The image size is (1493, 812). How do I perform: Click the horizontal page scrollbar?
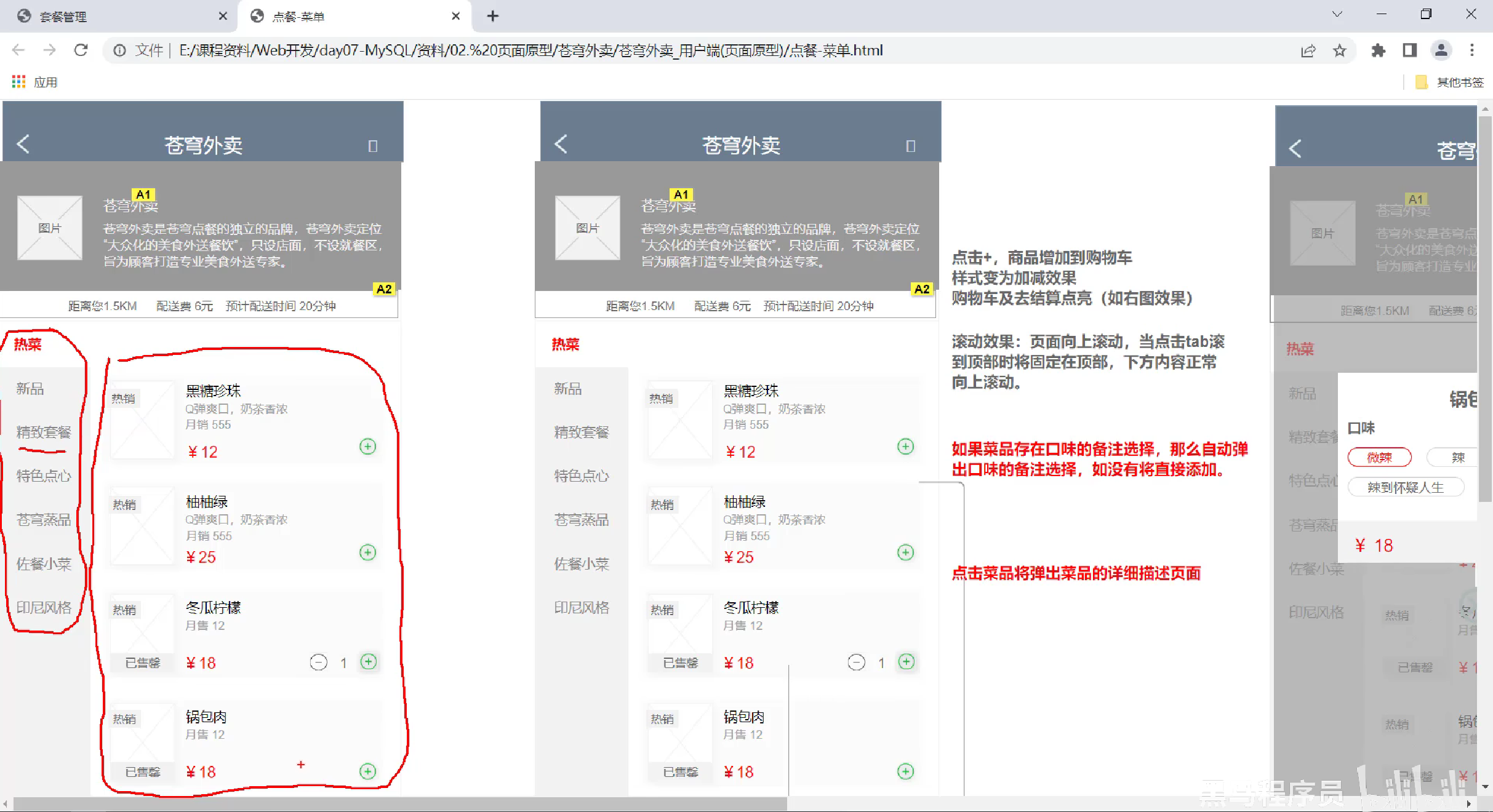coord(400,804)
